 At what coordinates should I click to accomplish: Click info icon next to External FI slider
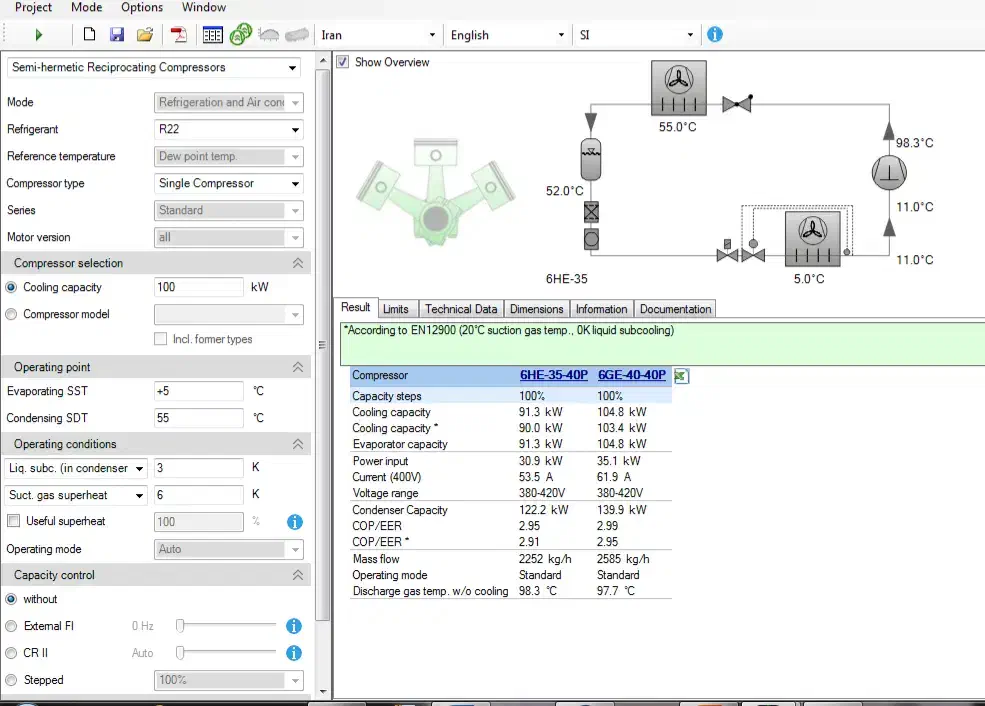coord(294,626)
